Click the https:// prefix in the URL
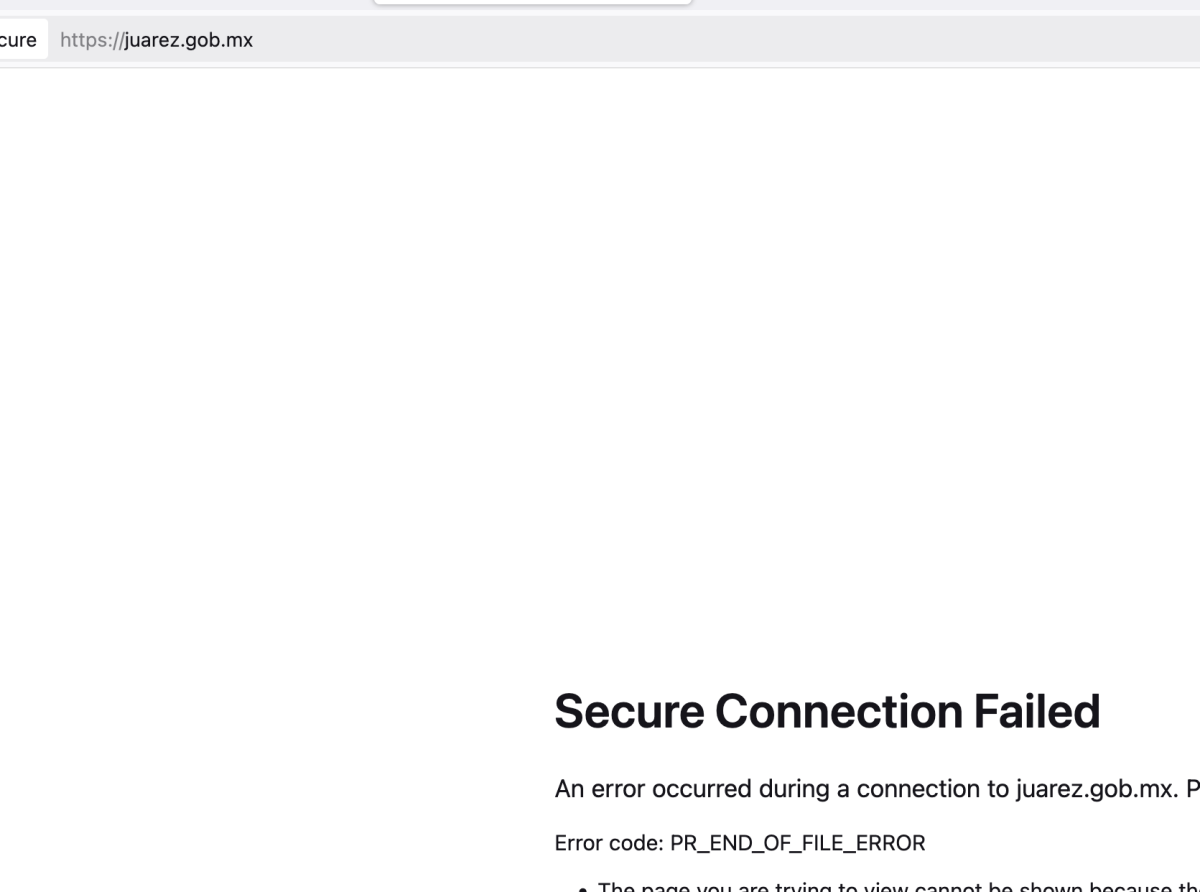The width and height of the screenshot is (1200, 892). pos(92,40)
